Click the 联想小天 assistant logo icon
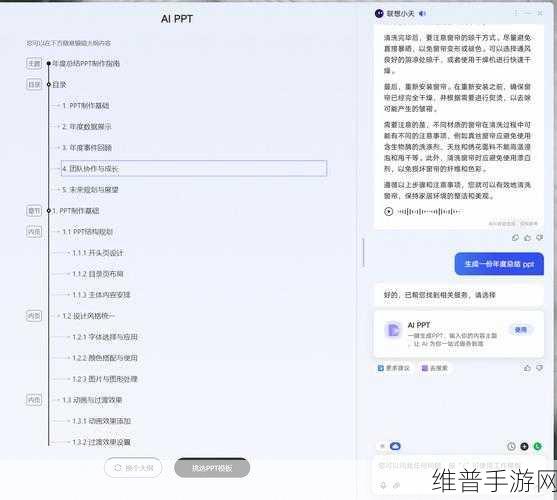Image resolution: width=557 pixels, height=500 pixels. click(x=379, y=13)
